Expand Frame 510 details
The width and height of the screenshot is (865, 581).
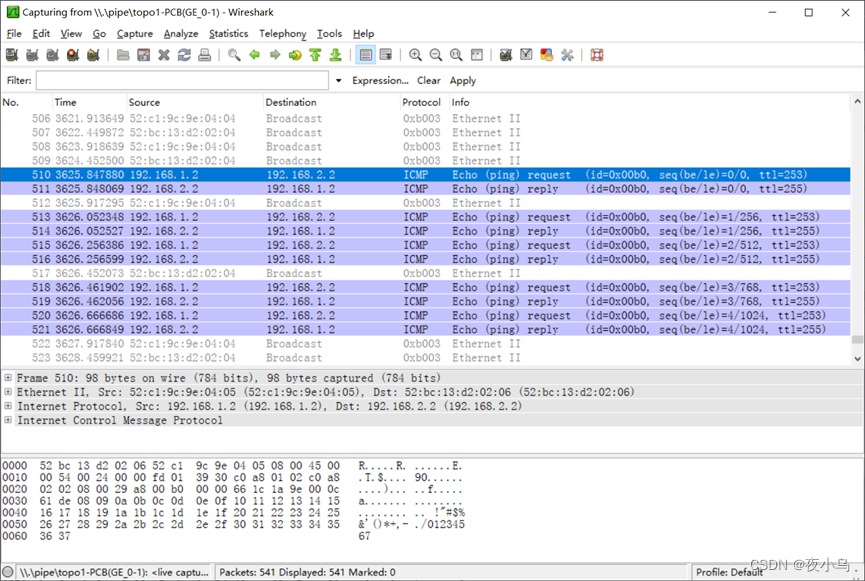pos(8,378)
